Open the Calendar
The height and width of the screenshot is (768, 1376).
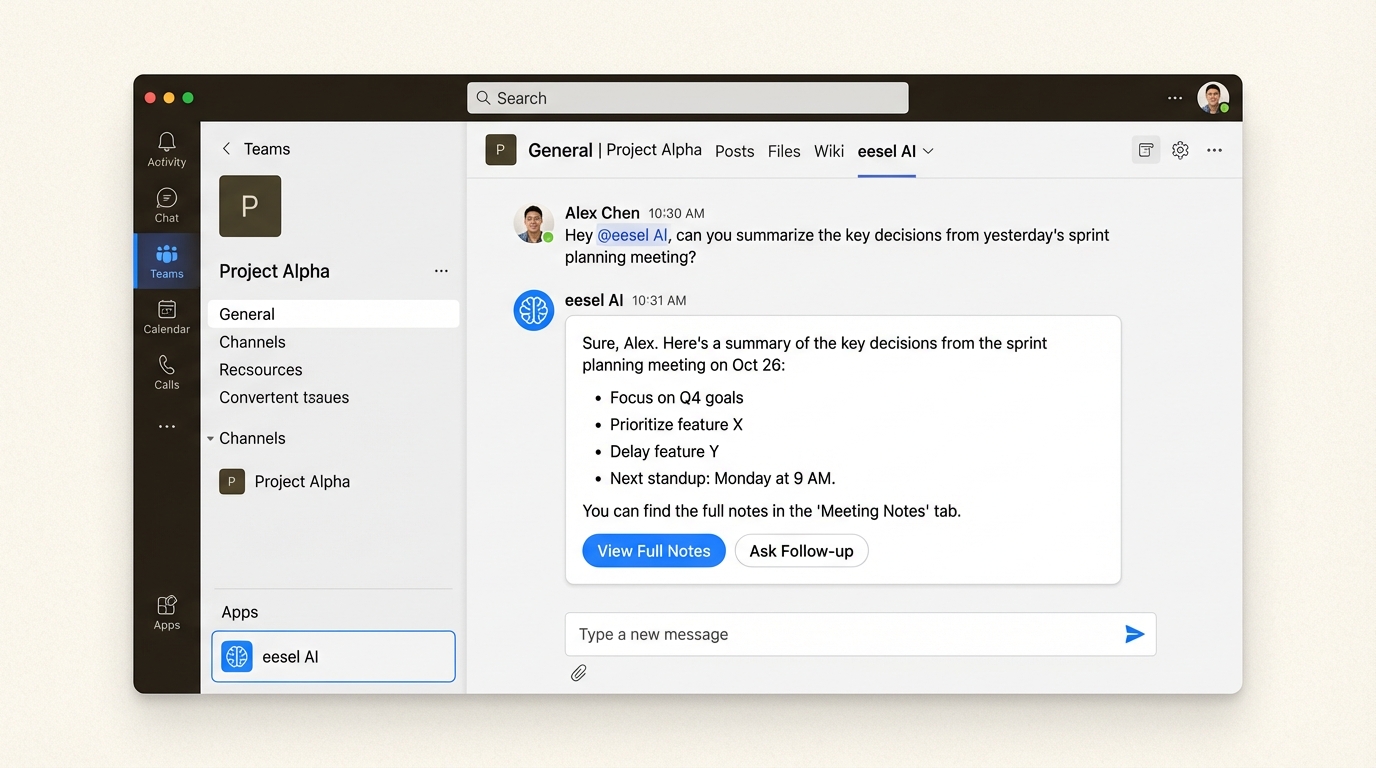click(x=166, y=318)
